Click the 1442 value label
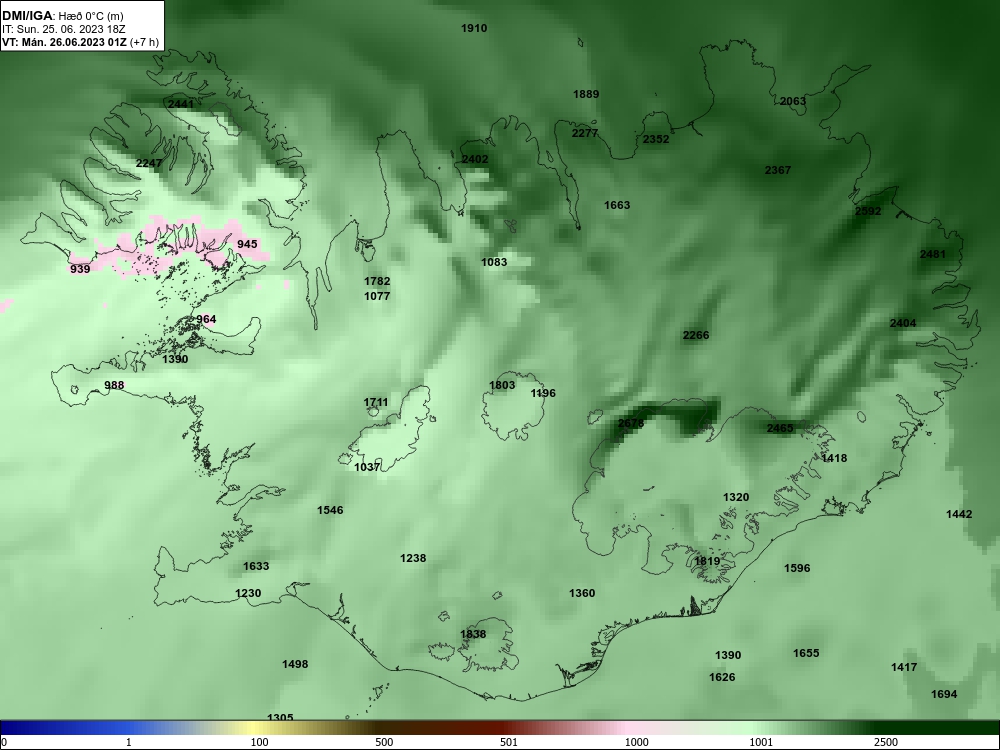This screenshot has height=750, width=1000. (x=959, y=515)
